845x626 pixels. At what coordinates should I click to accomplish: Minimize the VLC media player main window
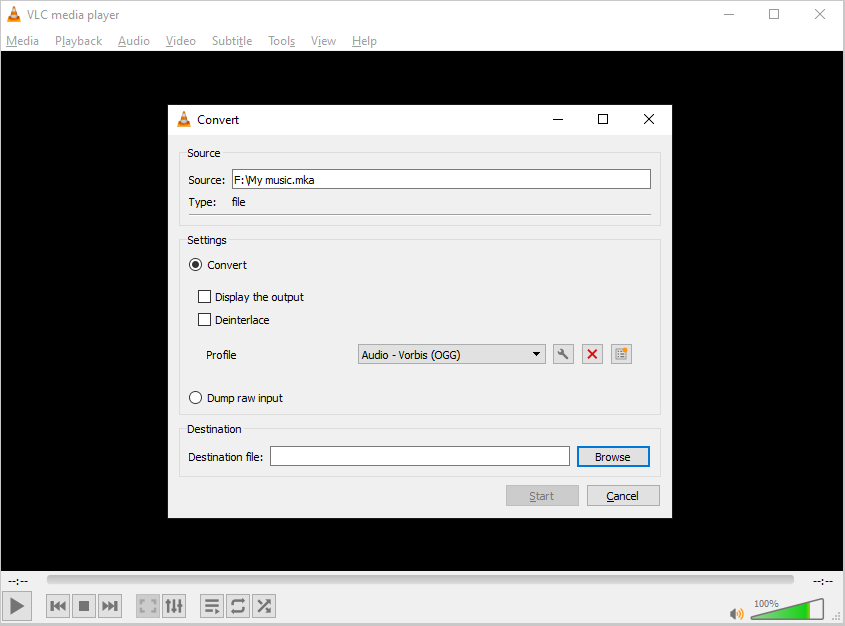tap(729, 15)
